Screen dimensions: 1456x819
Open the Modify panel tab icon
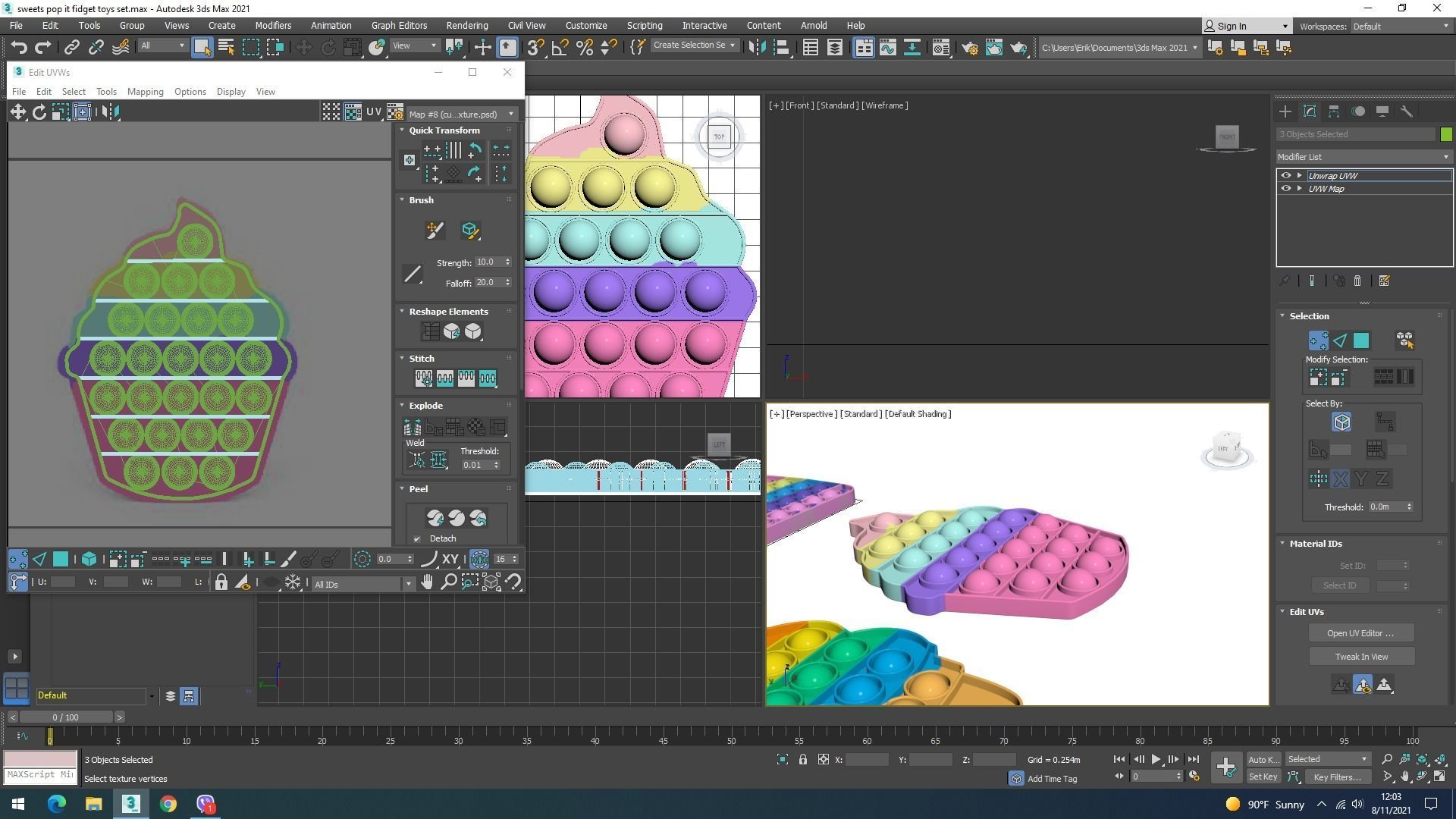(x=1310, y=111)
